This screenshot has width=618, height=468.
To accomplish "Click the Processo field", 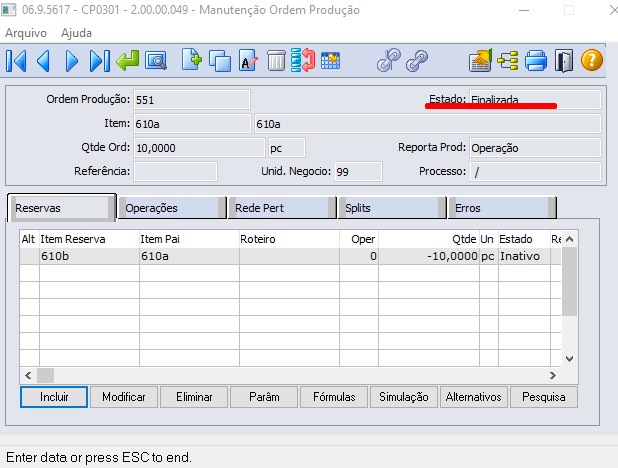I will pyautogui.click(x=535, y=172).
